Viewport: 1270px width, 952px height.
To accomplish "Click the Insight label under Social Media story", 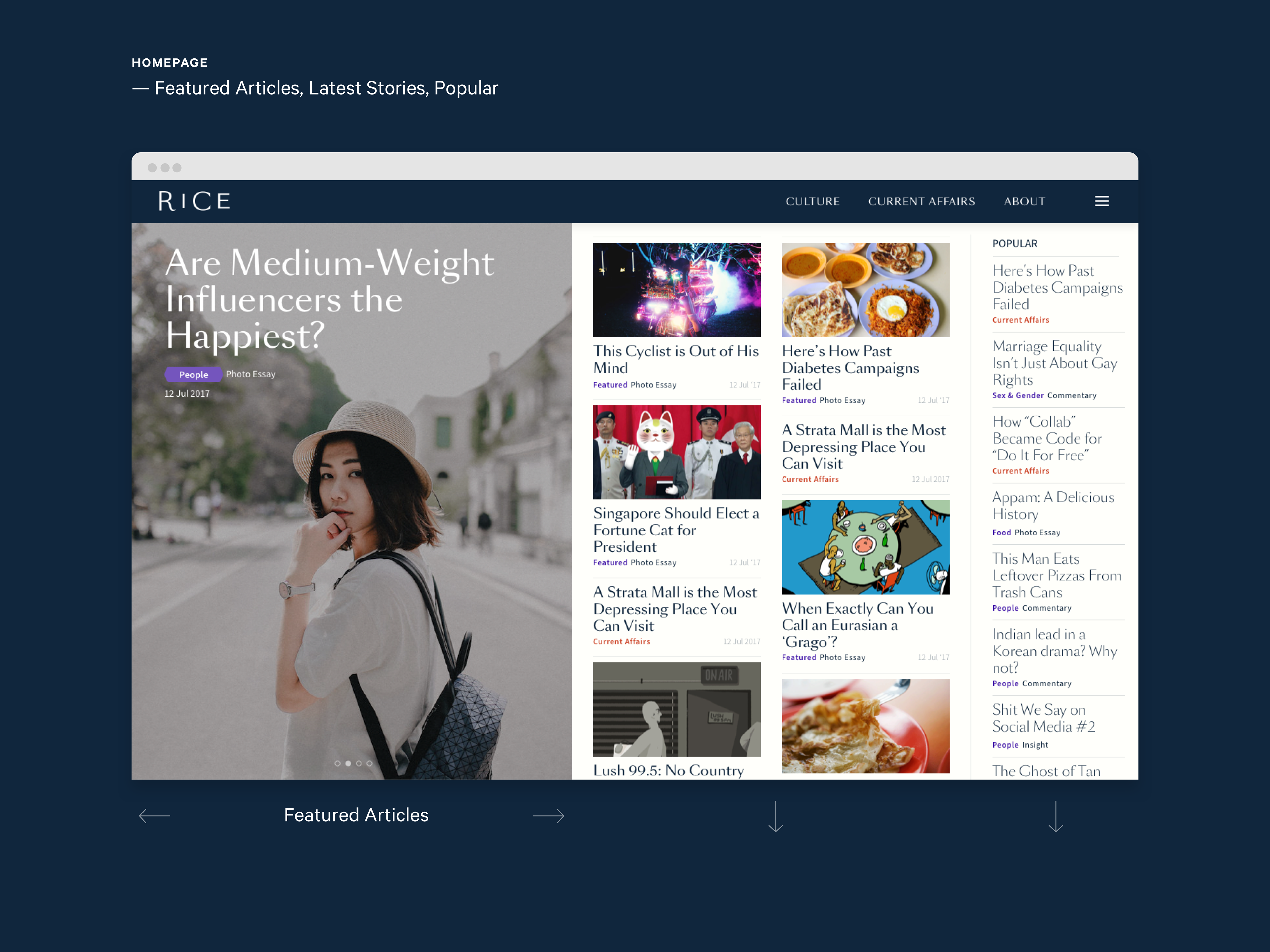I will point(1035,745).
